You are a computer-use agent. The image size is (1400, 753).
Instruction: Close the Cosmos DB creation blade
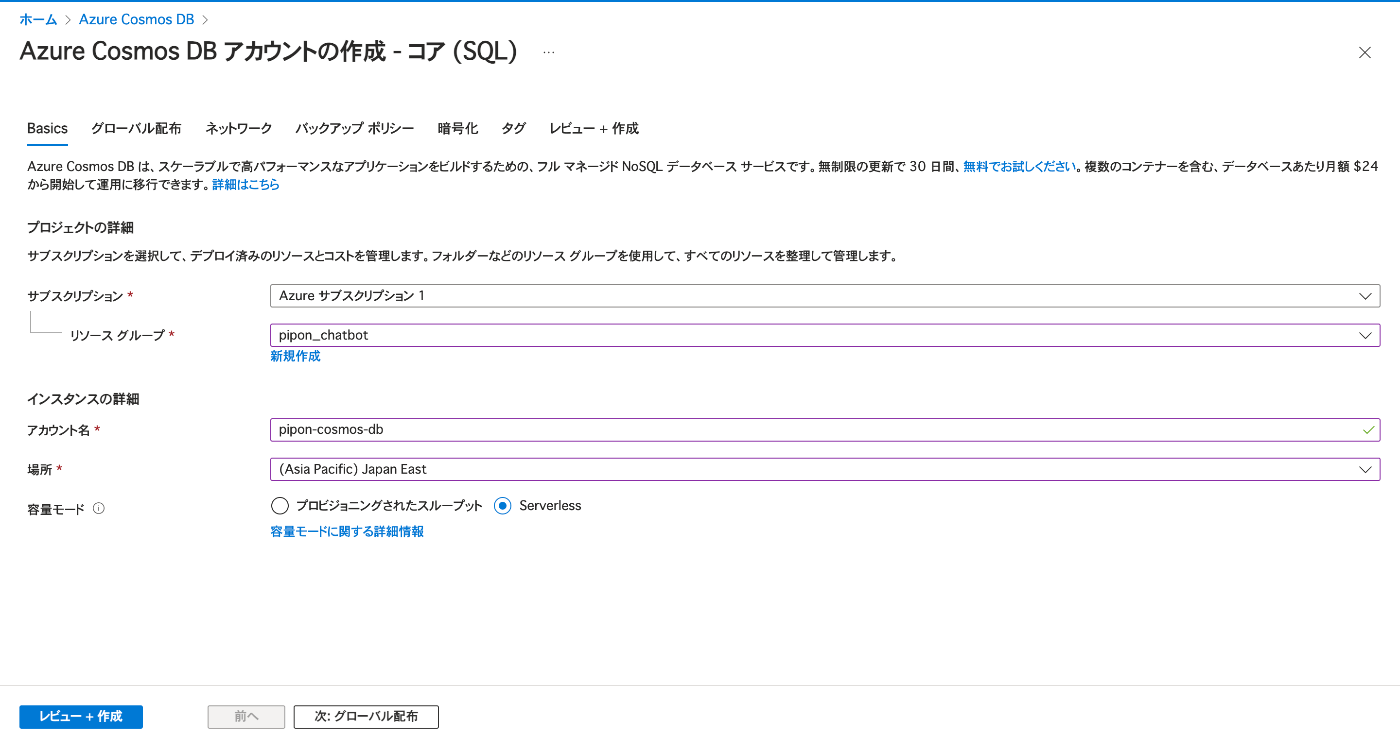(1364, 53)
